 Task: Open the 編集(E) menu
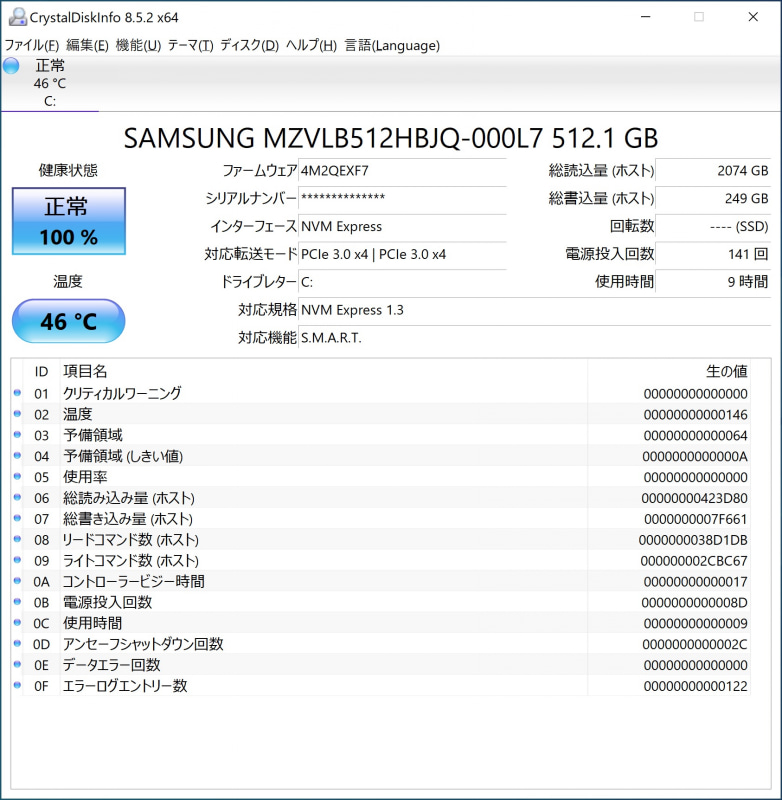pos(87,45)
